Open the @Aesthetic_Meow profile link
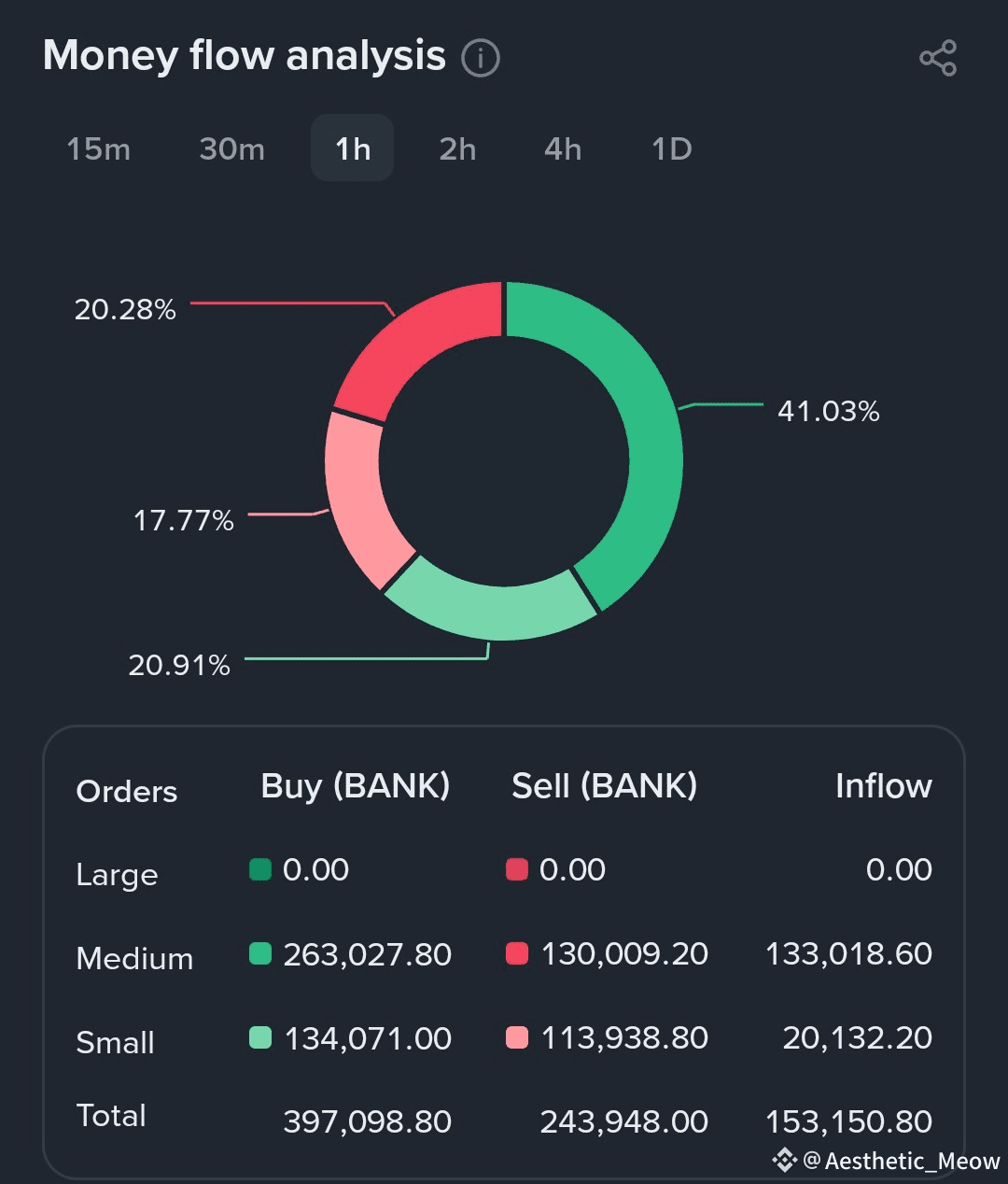This screenshot has height=1184, width=1008. coord(903,1161)
